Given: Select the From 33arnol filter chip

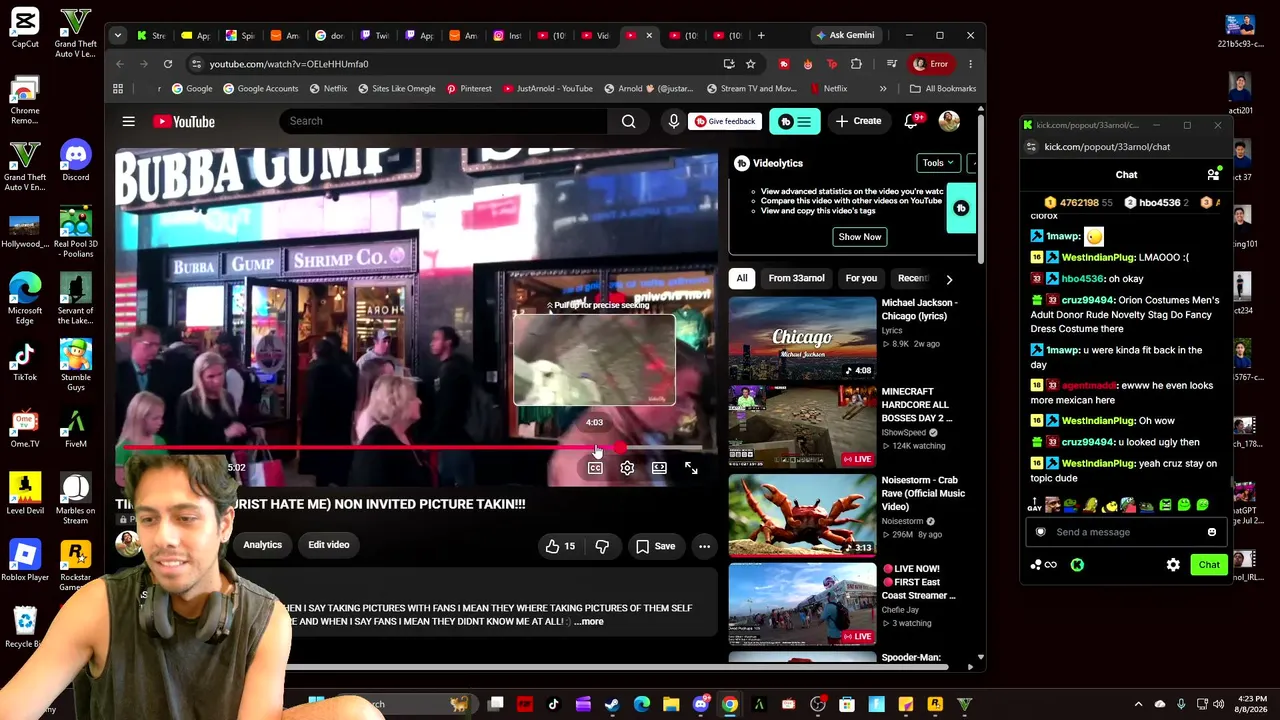Looking at the screenshot, I should 796,278.
